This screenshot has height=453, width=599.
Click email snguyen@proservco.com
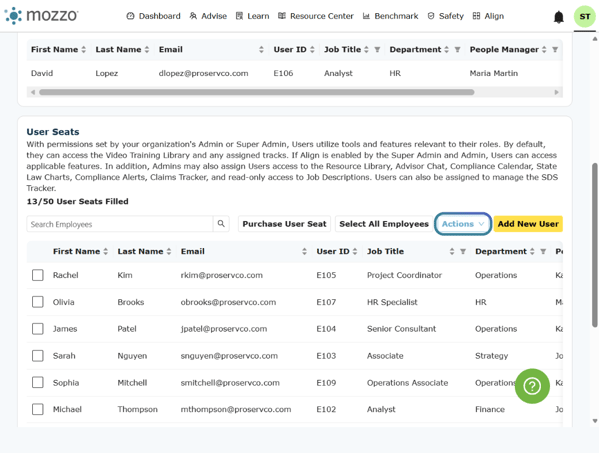[229, 356]
